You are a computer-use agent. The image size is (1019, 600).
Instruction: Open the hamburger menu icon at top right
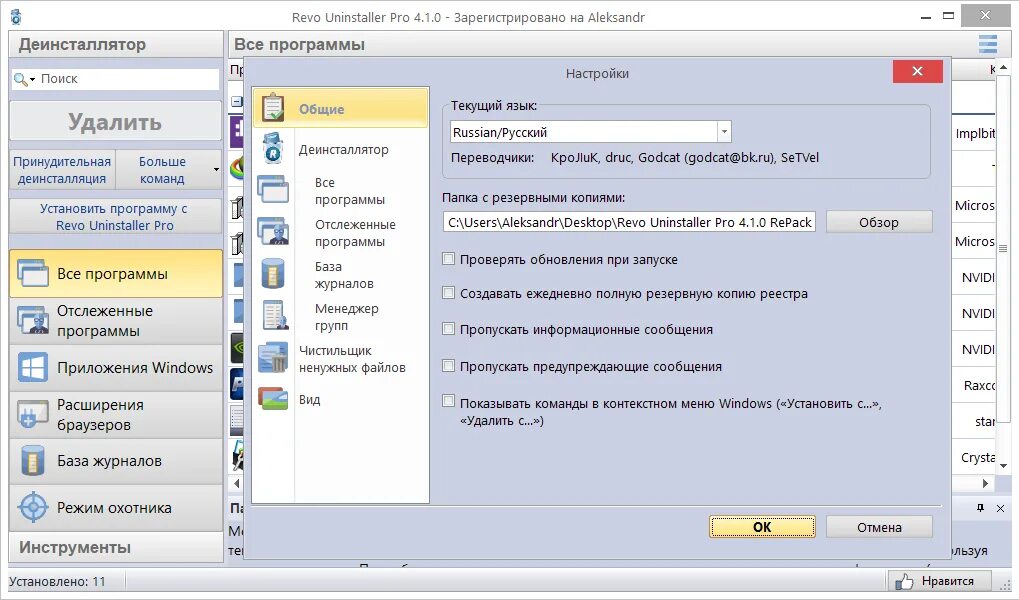point(988,44)
